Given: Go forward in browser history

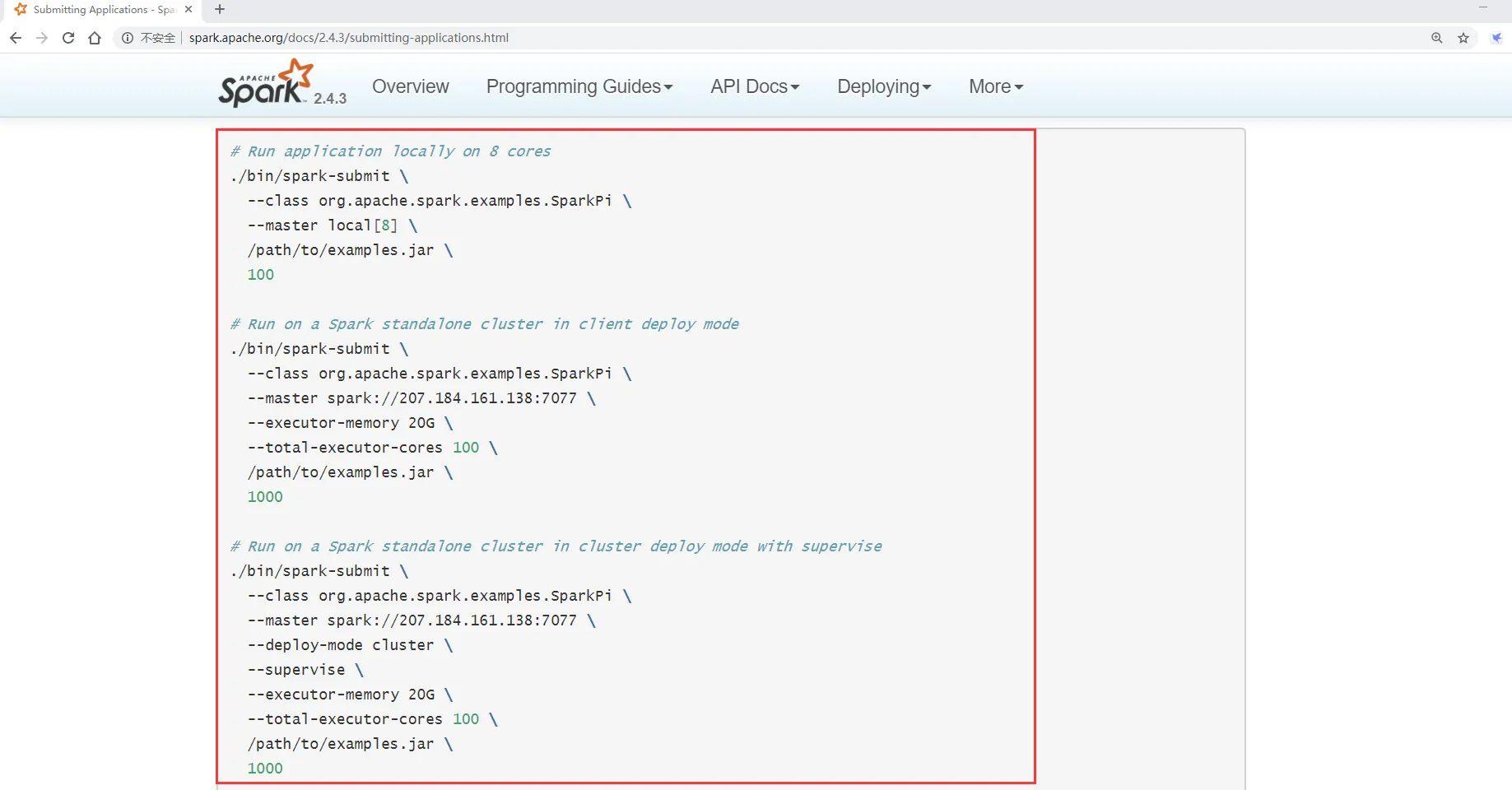Looking at the screenshot, I should pos(42,38).
